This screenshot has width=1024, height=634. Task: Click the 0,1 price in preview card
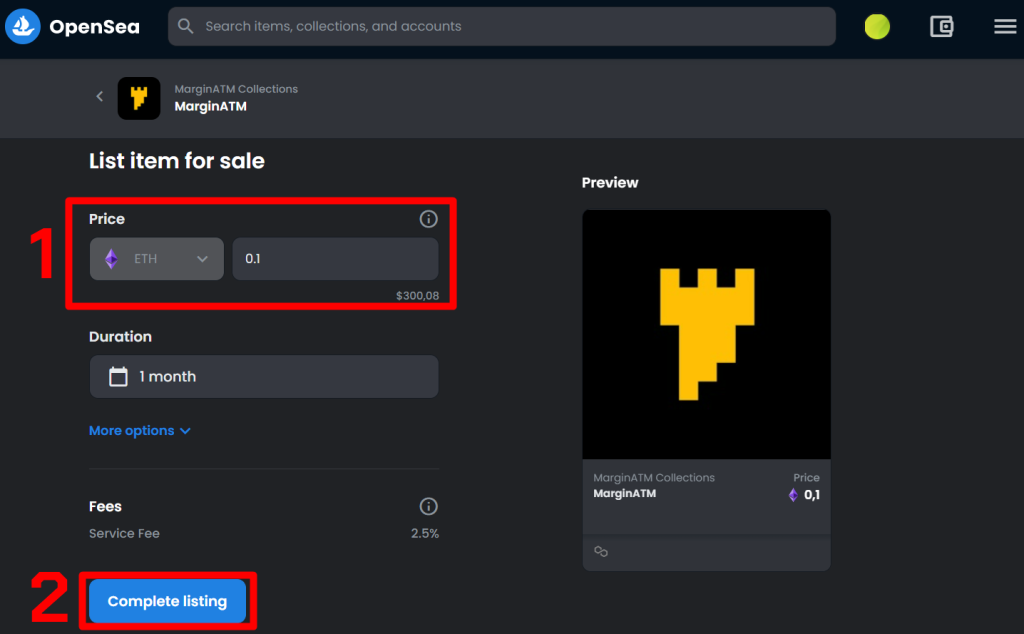pos(812,495)
